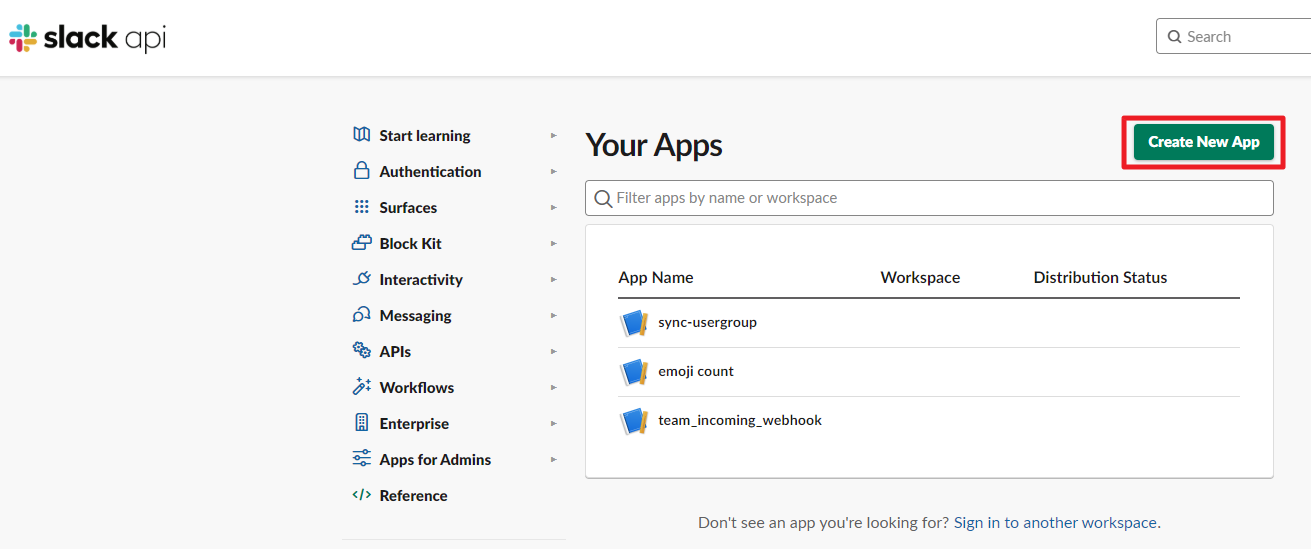The width and height of the screenshot is (1311, 549).
Task: Click the magnifier in the filter apps field
Action: click(603, 198)
